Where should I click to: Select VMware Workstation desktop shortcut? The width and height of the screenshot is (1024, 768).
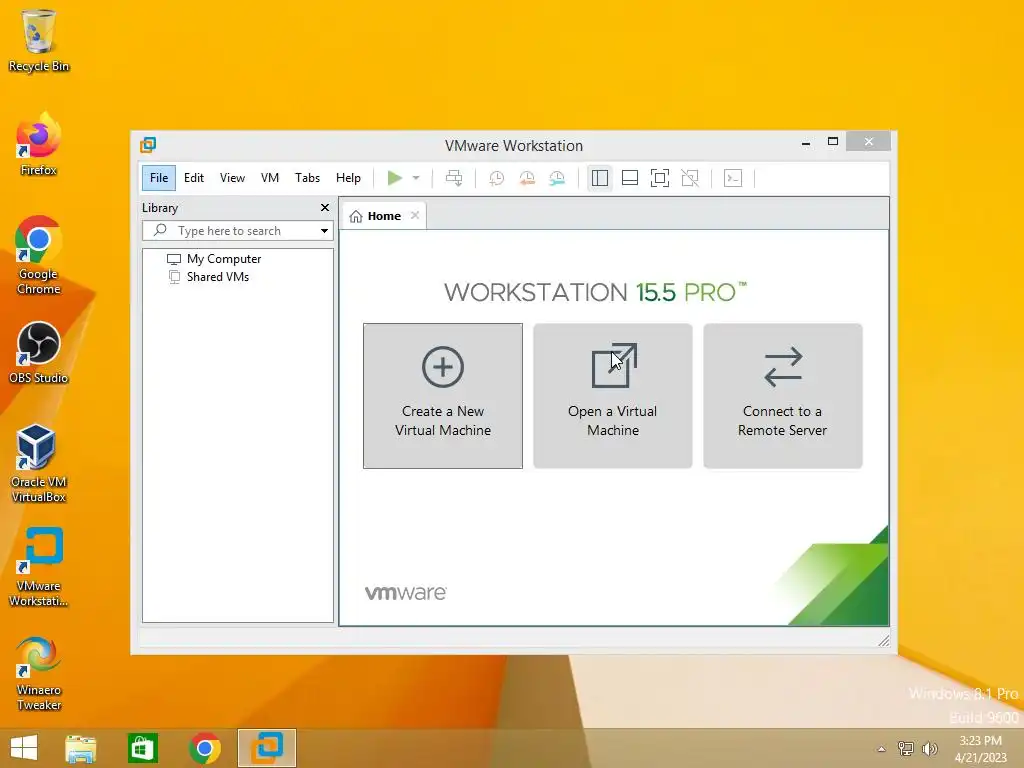click(x=39, y=567)
